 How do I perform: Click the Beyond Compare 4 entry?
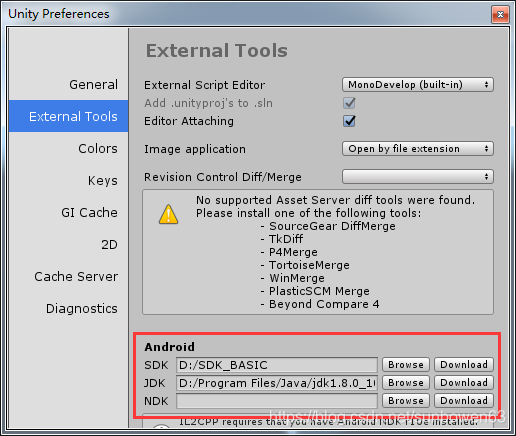point(324,304)
